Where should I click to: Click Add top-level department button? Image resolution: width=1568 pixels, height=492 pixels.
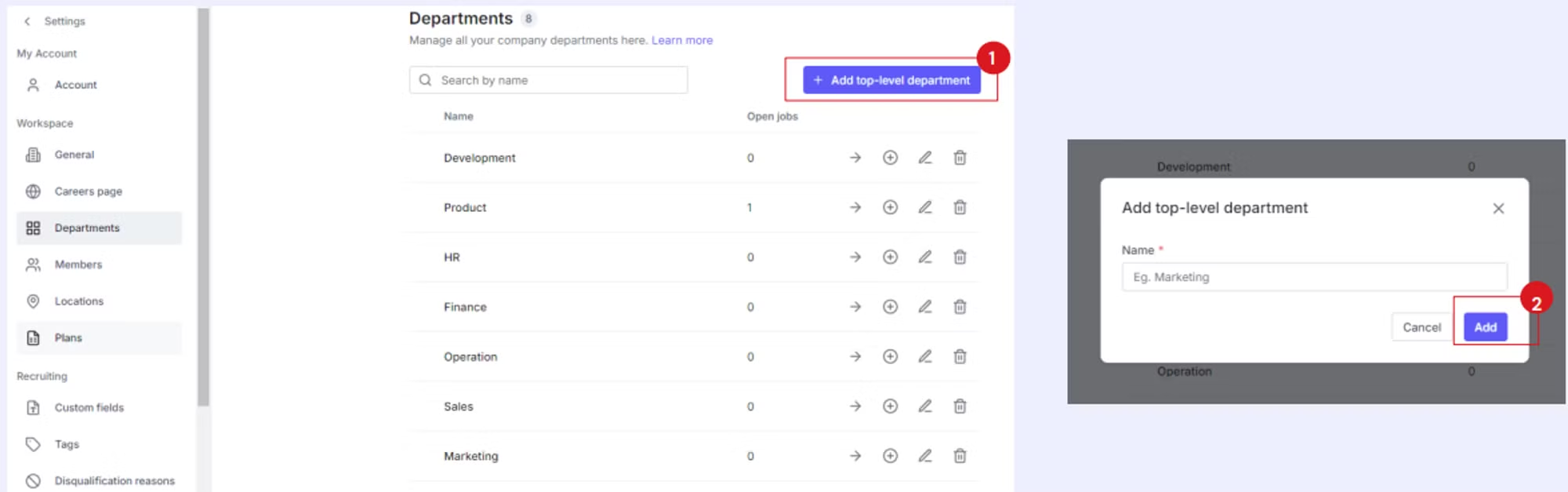891,80
